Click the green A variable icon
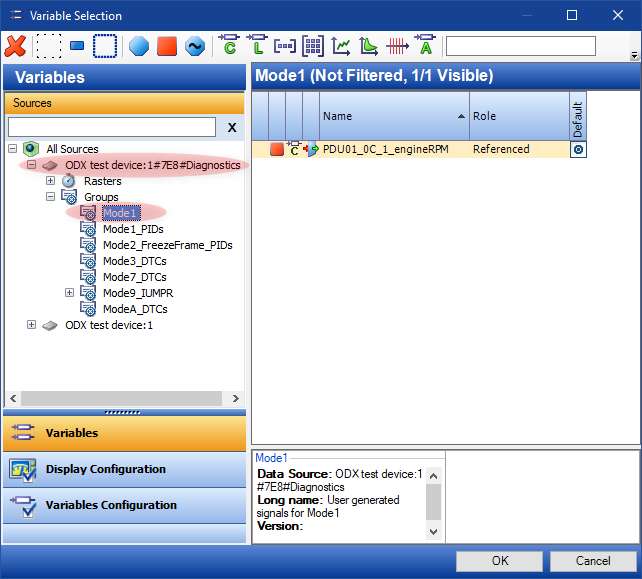This screenshot has width=642, height=579. click(425, 45)
